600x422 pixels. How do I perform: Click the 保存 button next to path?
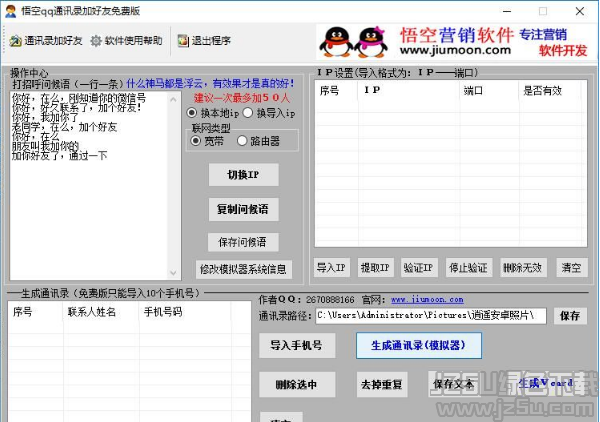tap(570, 316)
